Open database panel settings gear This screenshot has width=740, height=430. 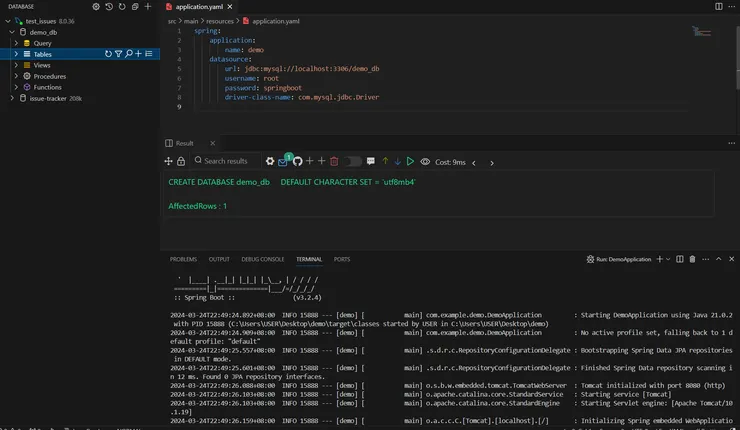[96, 6]
